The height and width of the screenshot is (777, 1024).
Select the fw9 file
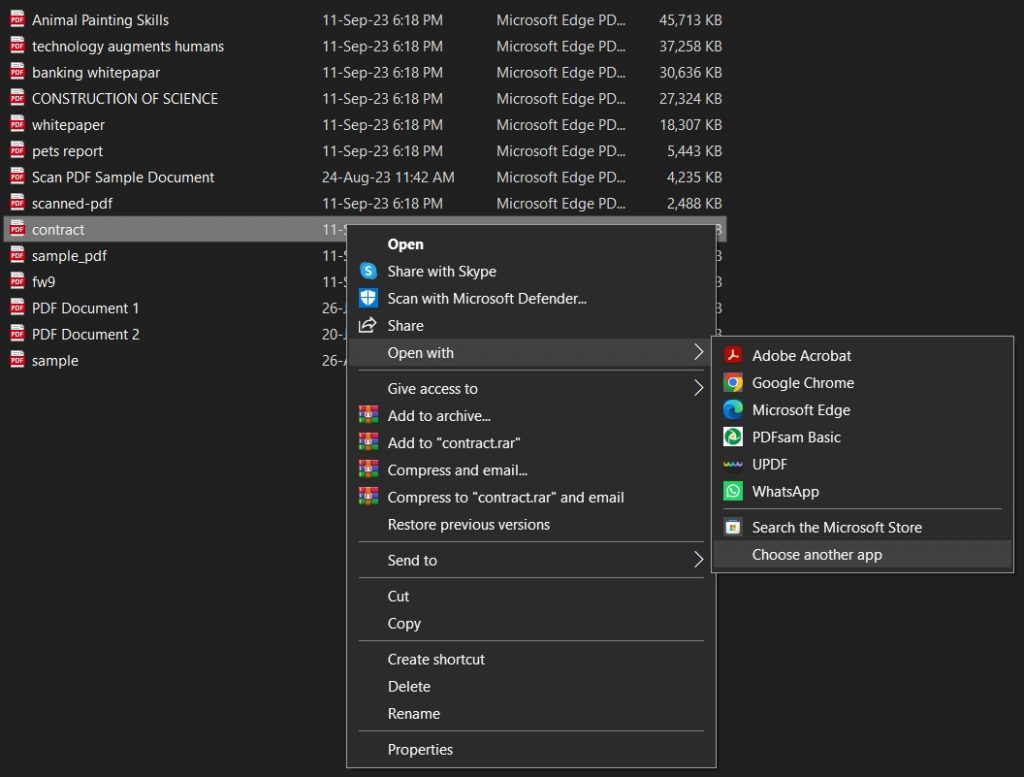[x=45, y=281]
